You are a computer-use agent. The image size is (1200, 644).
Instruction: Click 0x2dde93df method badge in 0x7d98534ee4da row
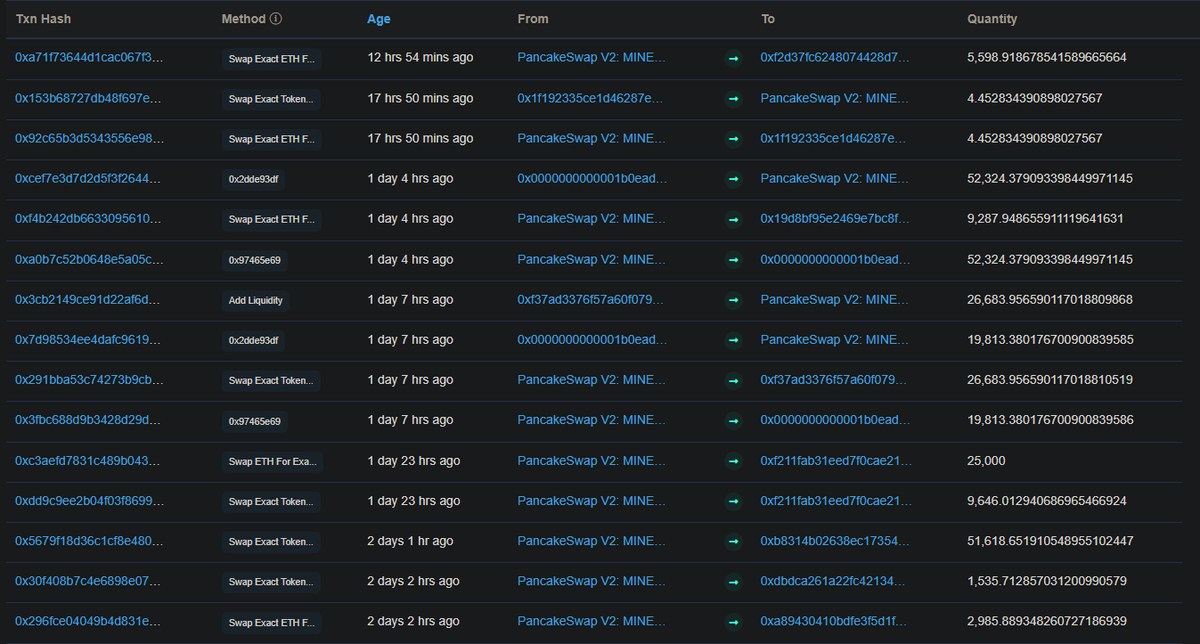click(x=255, y=340)
